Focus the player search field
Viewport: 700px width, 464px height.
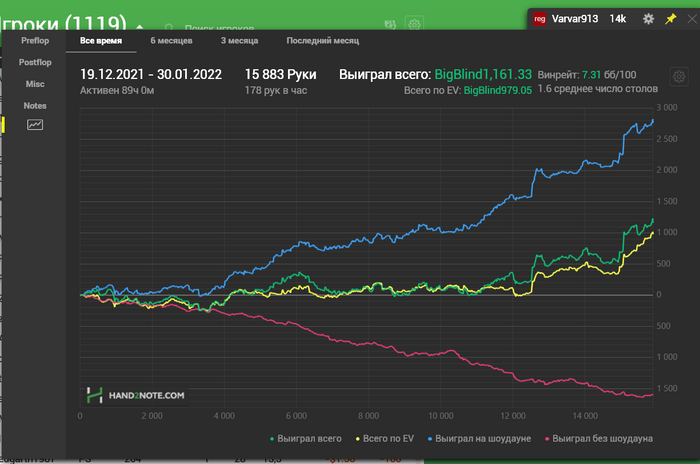(219, 28)
